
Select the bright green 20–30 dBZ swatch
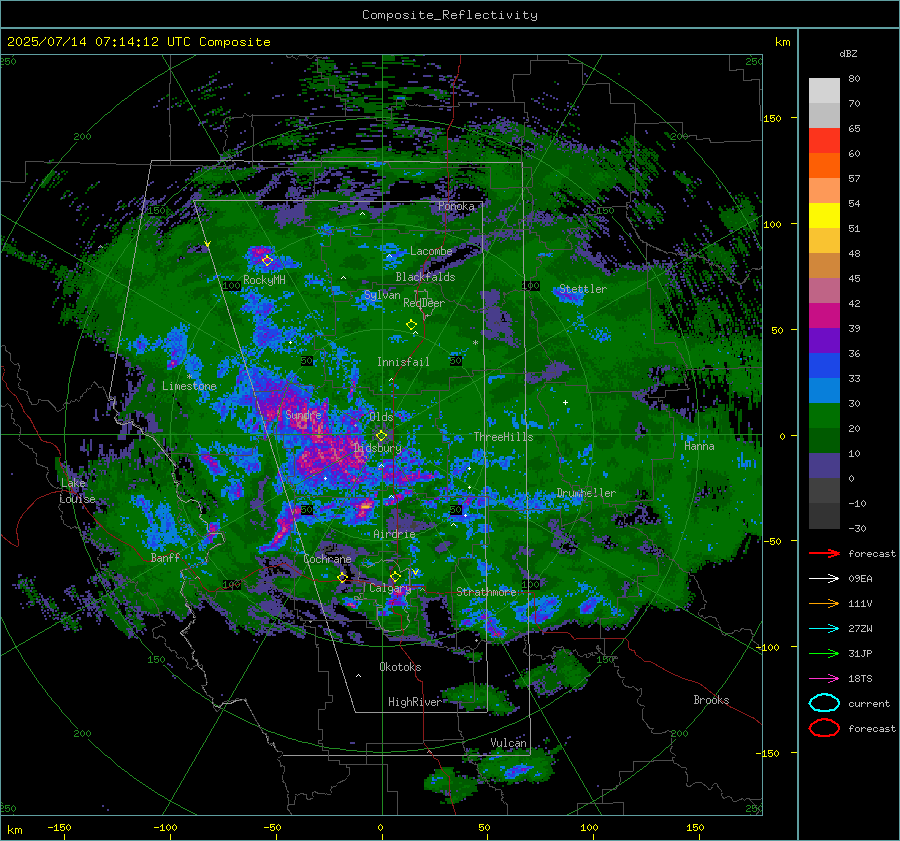824,416
